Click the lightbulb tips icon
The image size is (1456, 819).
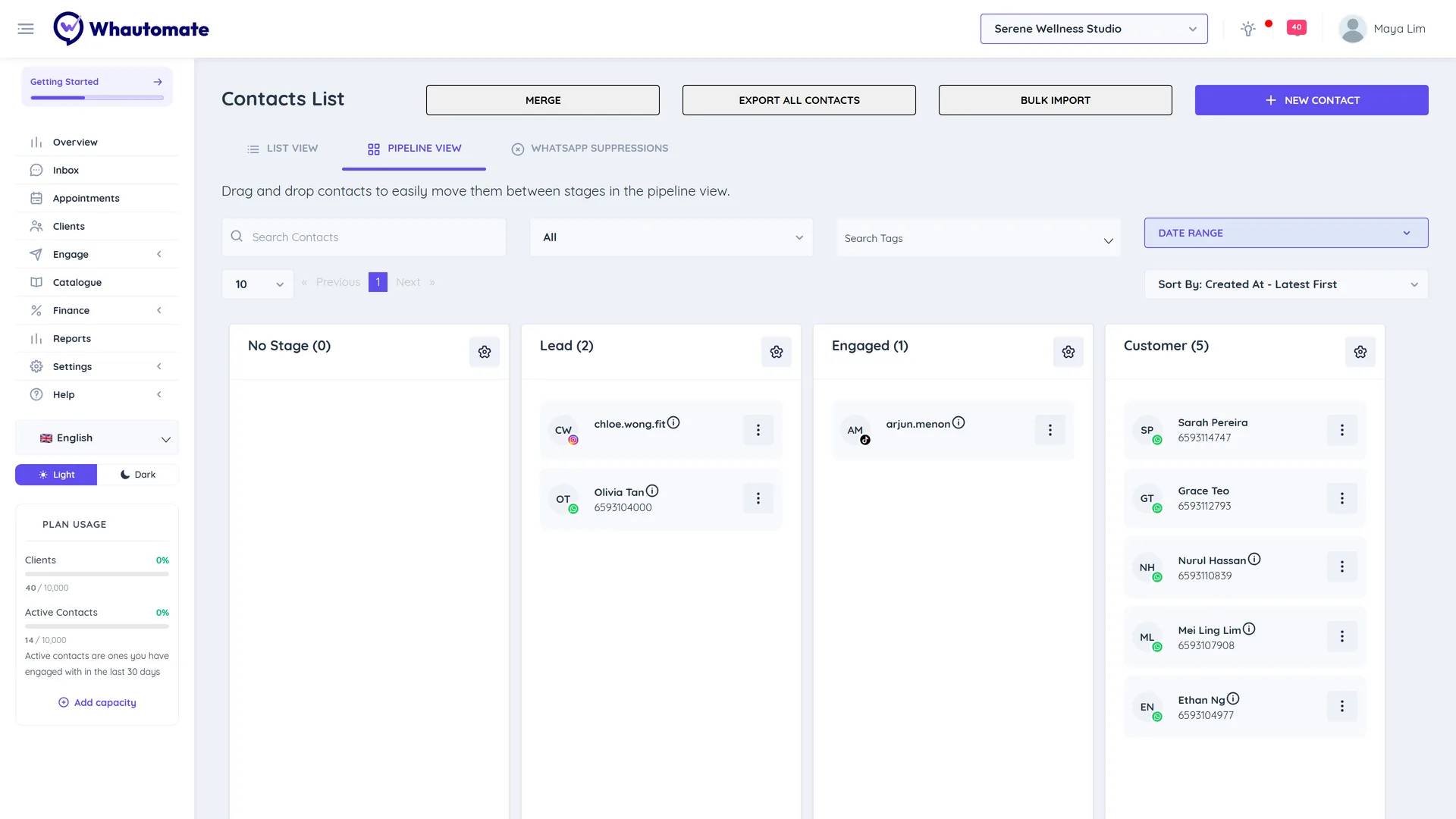(1248, 29)
